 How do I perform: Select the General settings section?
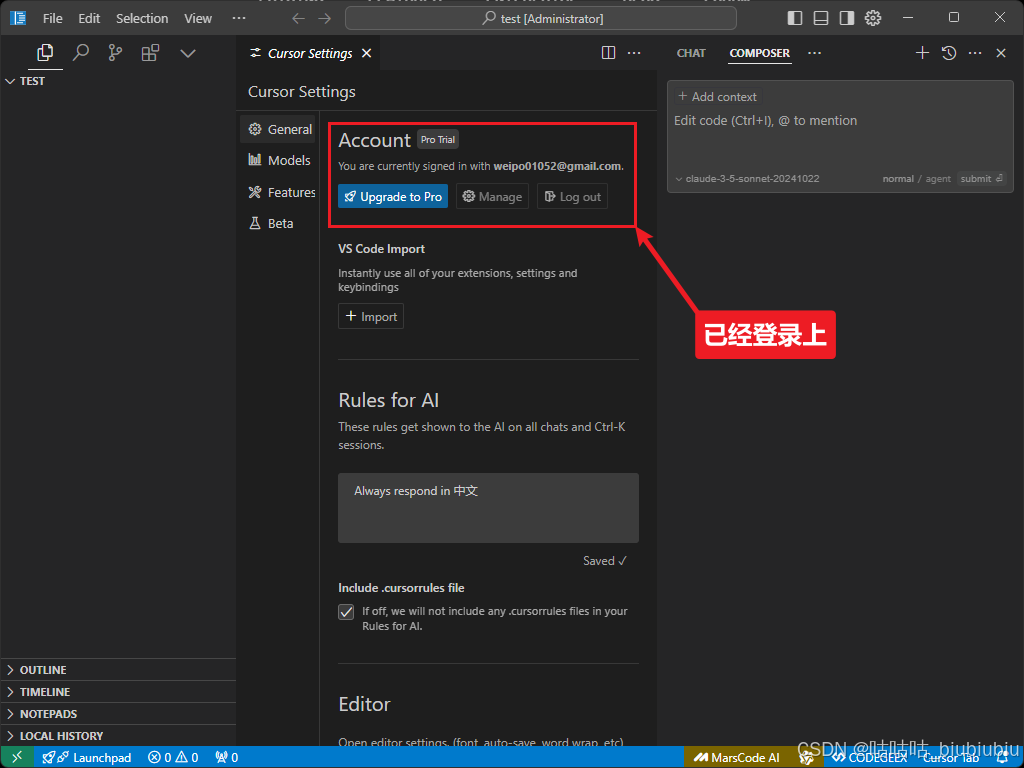[x=280, y=129]
